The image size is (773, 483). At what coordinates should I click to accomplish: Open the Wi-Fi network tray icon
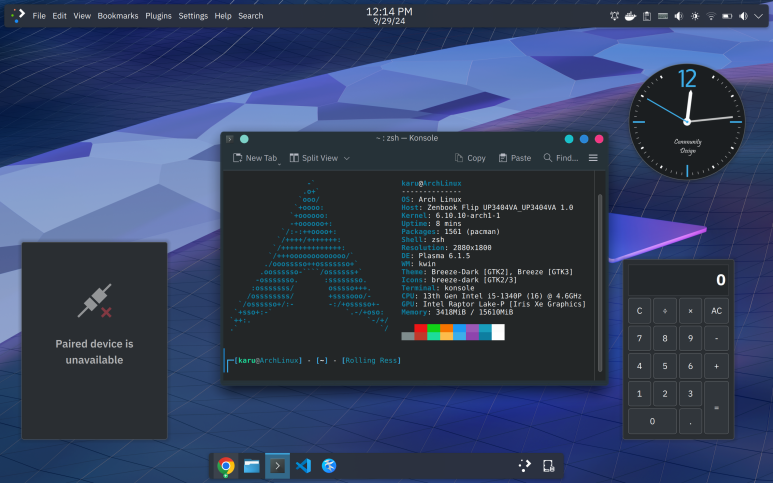pos(711,16)
